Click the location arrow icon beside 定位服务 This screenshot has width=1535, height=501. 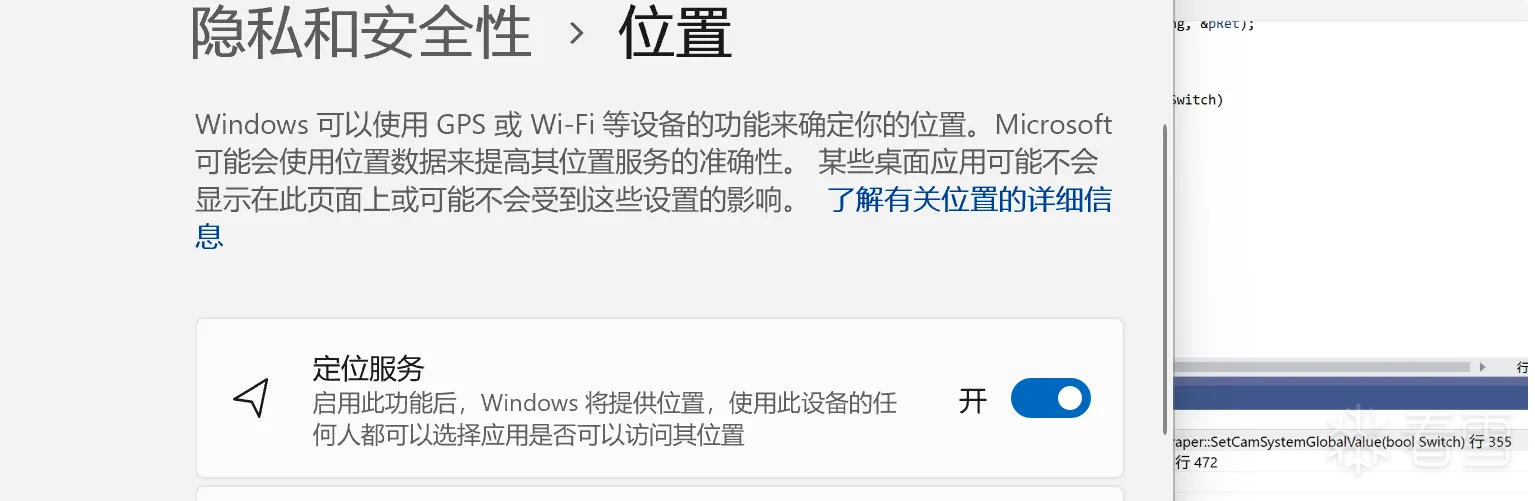pyautogui.click(x=251, y=398)
